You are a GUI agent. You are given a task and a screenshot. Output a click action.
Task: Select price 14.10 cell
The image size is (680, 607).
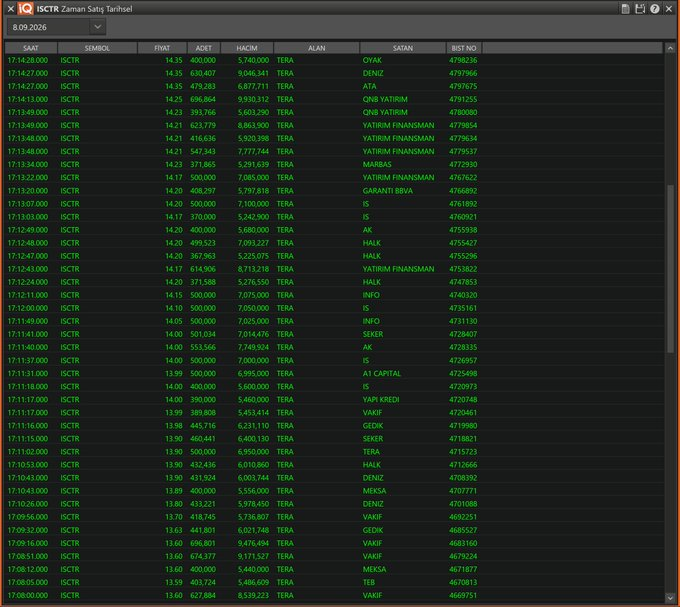pos(173,308)
